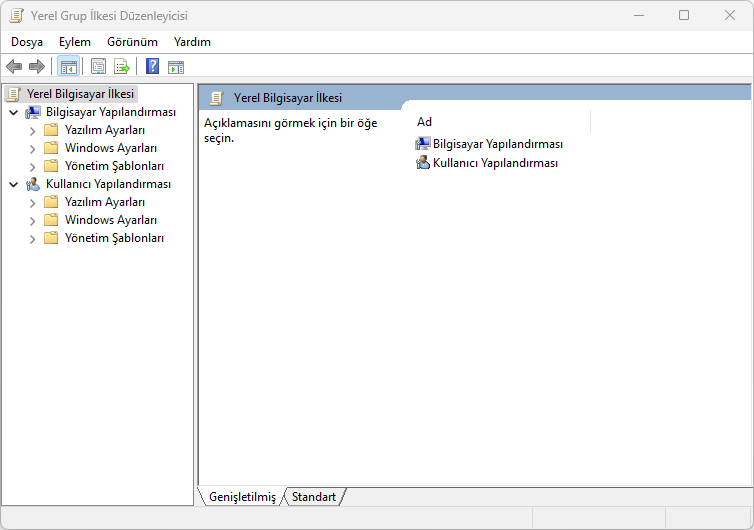Maximize the Yerel Grup İlkesi Düzenleyicisi window

tap(684, 16)
